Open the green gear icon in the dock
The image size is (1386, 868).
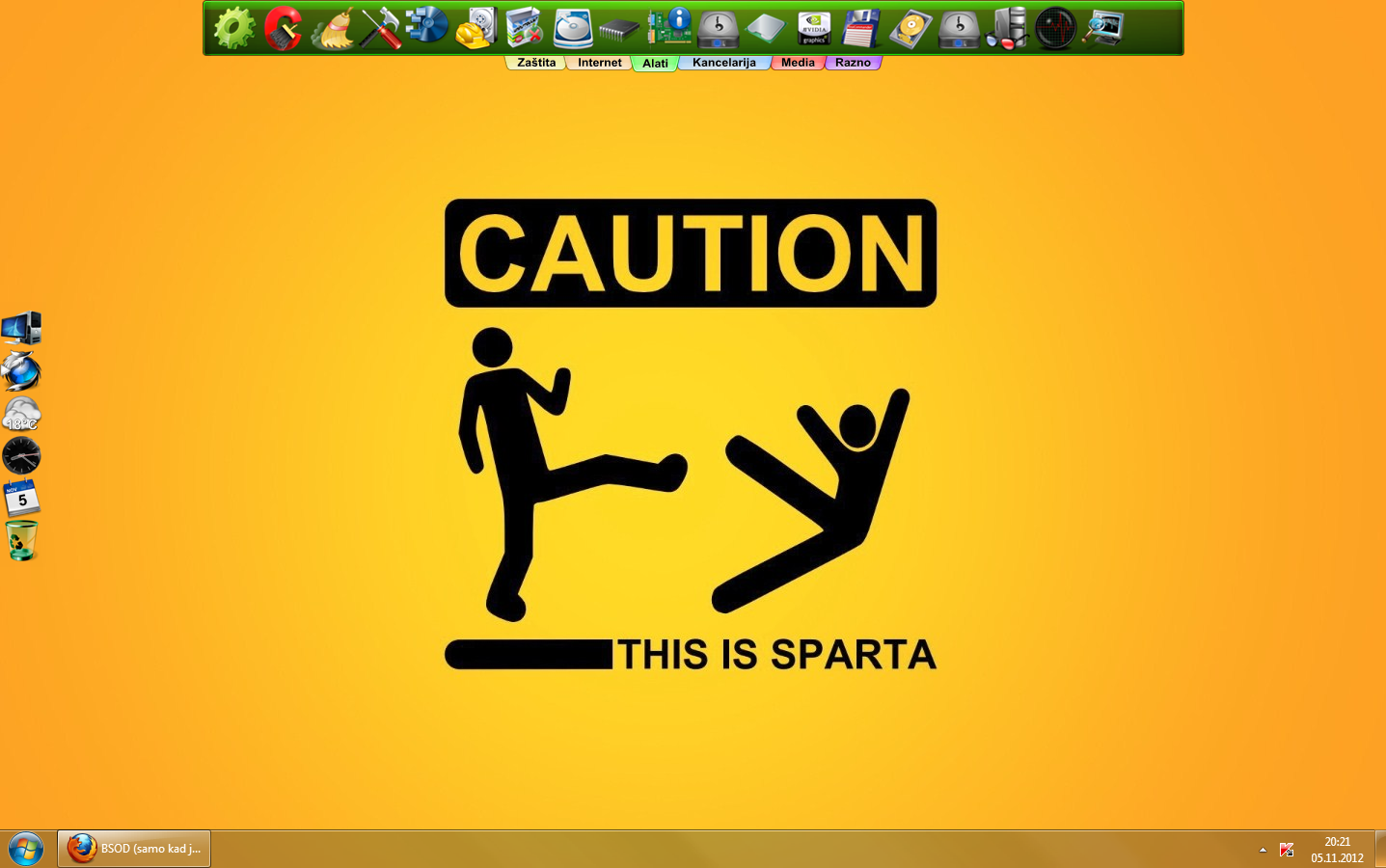point(234,28)
